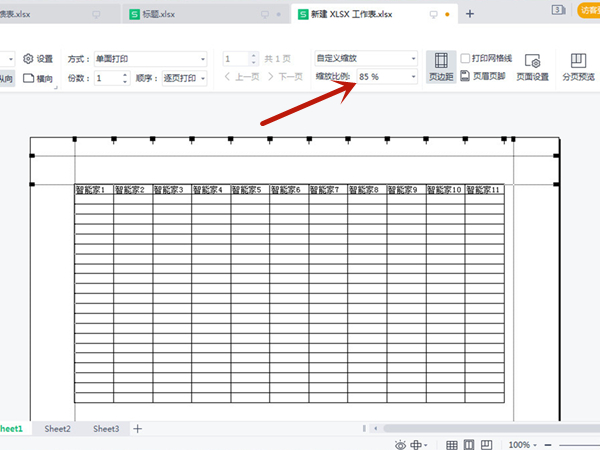Click the zoom out minus on zoom slider

point(547,444)
